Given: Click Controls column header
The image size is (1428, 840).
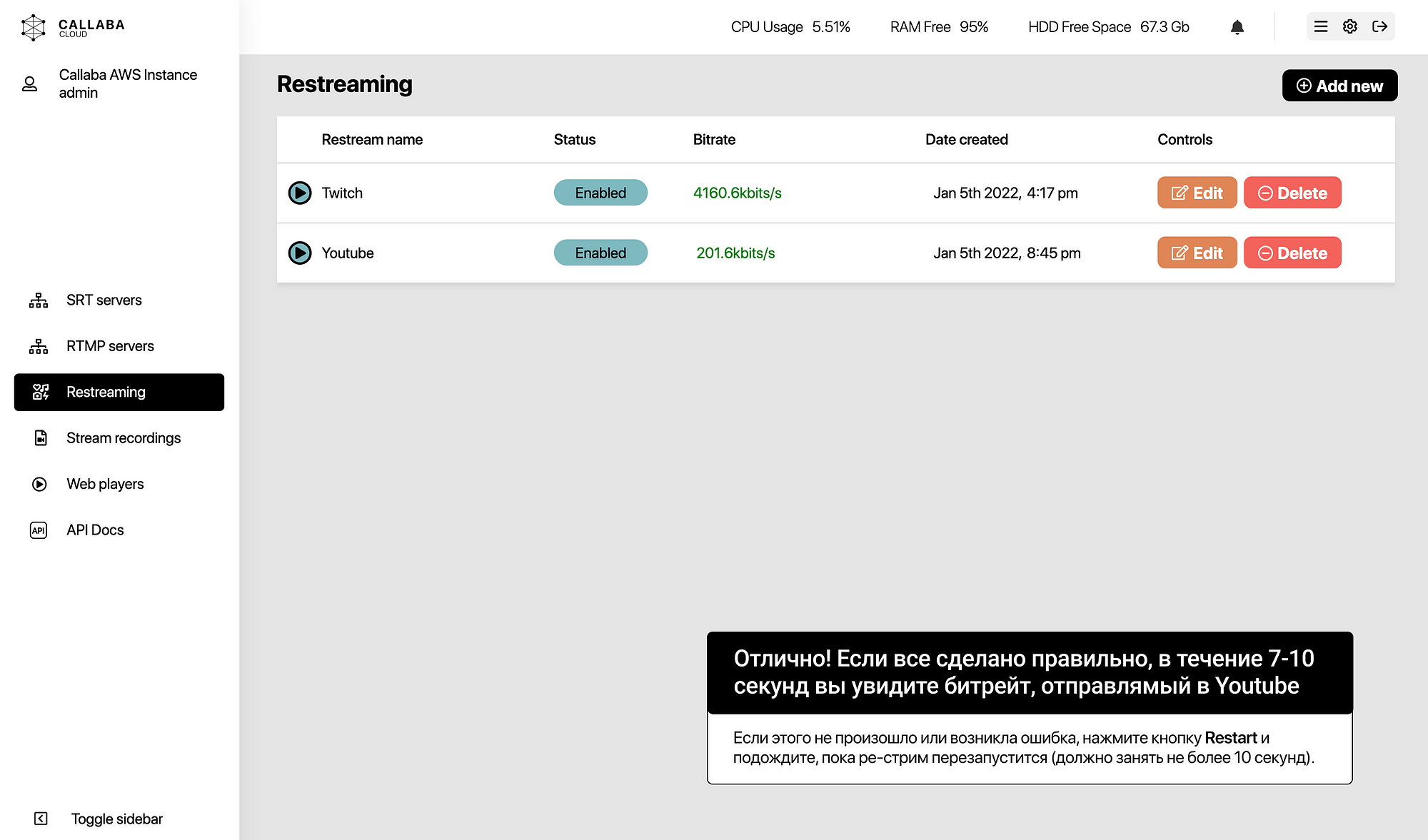Looking at the screenshot, I should (x=1185, y=139).
